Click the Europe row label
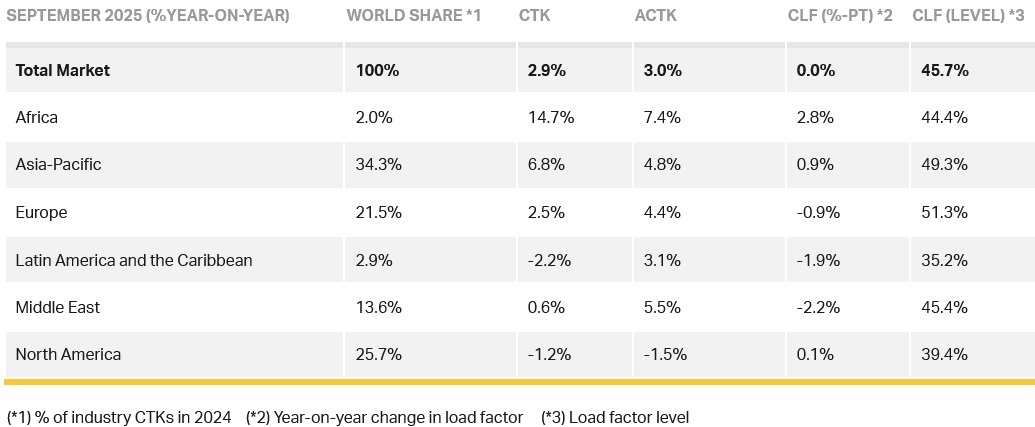The height and width of the screenshot is (427, 1035). click(41, 212)
